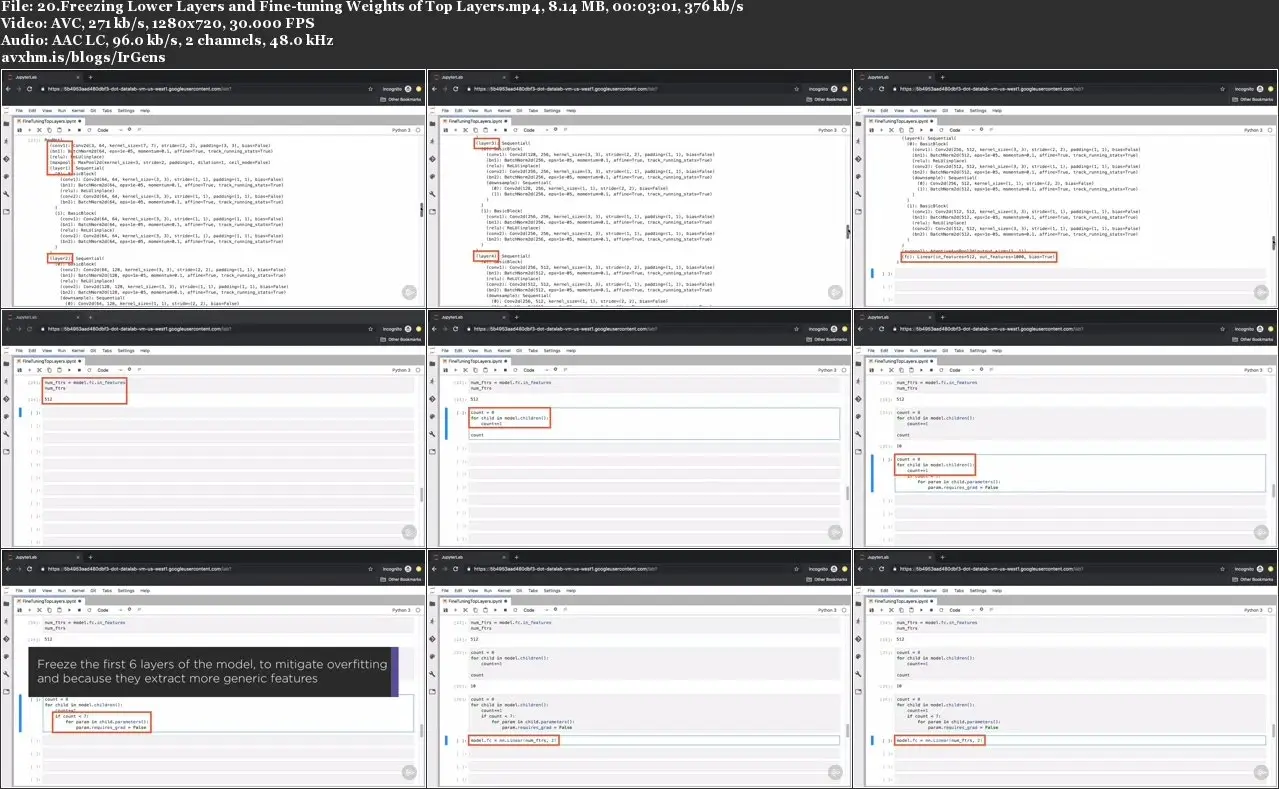1279x789 pixels.
Task: Open the Other Bookmarks folder in the conv1 frame
Action: pyautogui.click(x=401, y=99)
